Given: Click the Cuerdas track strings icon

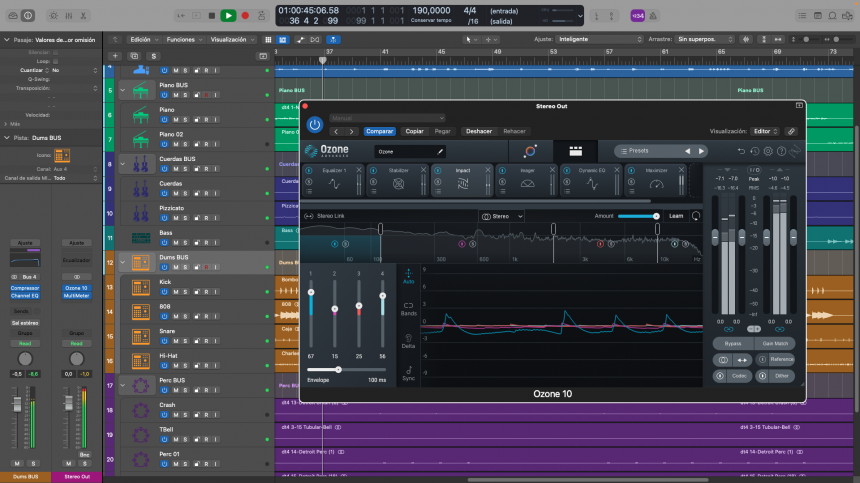Looking at the screenshot, I should point(140,189).
